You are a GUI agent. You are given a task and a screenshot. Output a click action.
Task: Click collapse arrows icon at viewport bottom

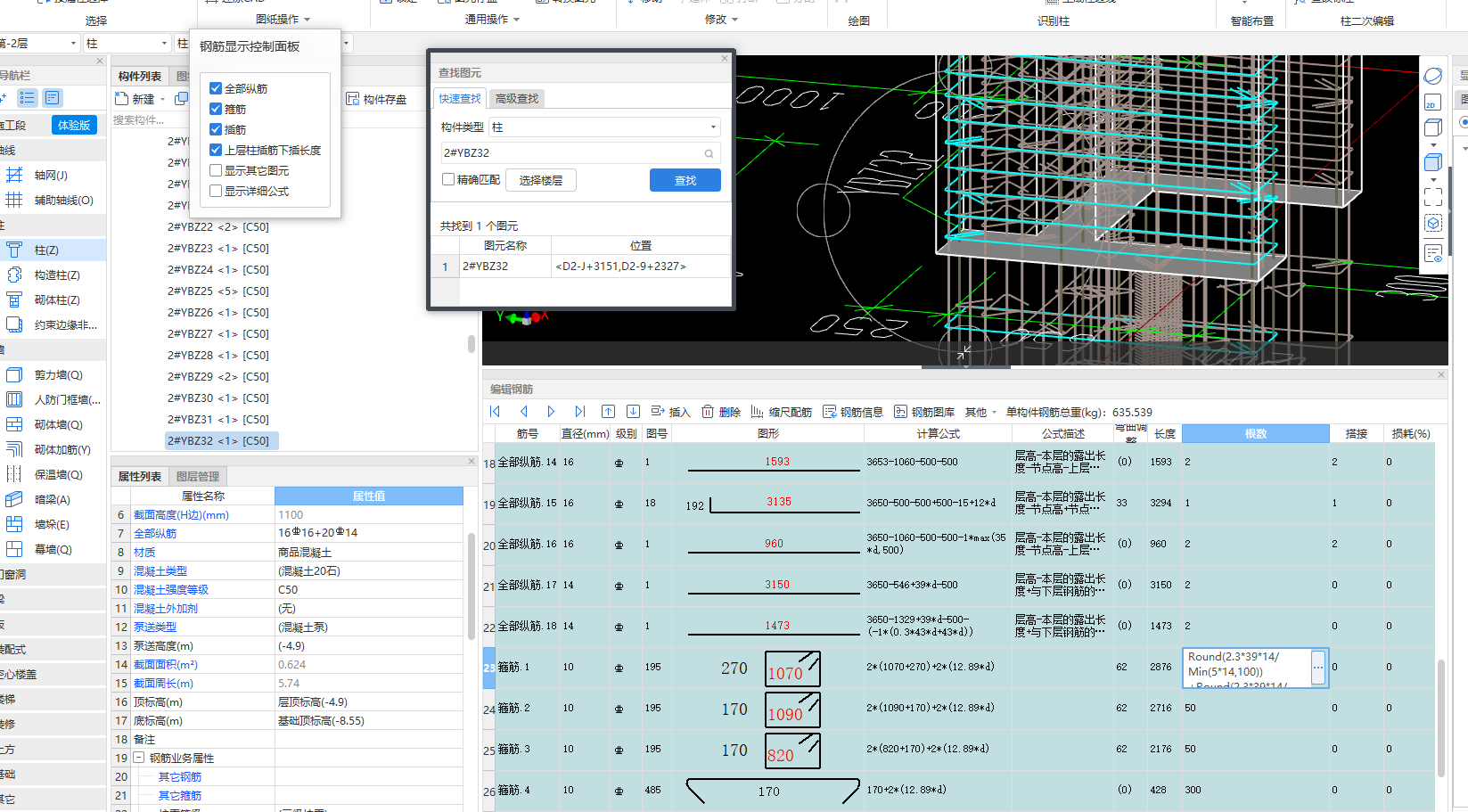pyautogui.click(x=964, y=354)
